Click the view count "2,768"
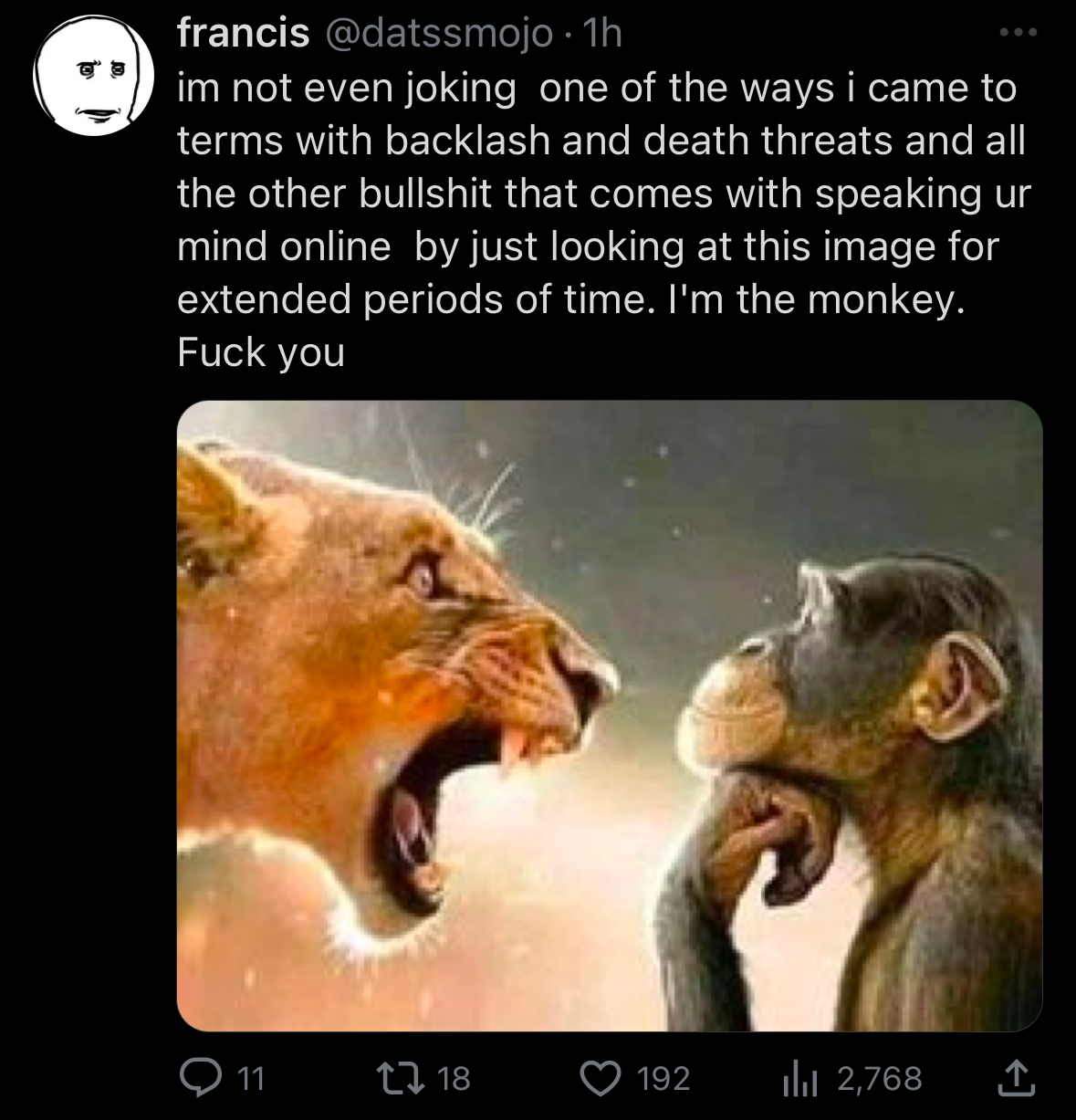Image resolution: width=1076 pixels, height=1120 pixels. 879,1079
